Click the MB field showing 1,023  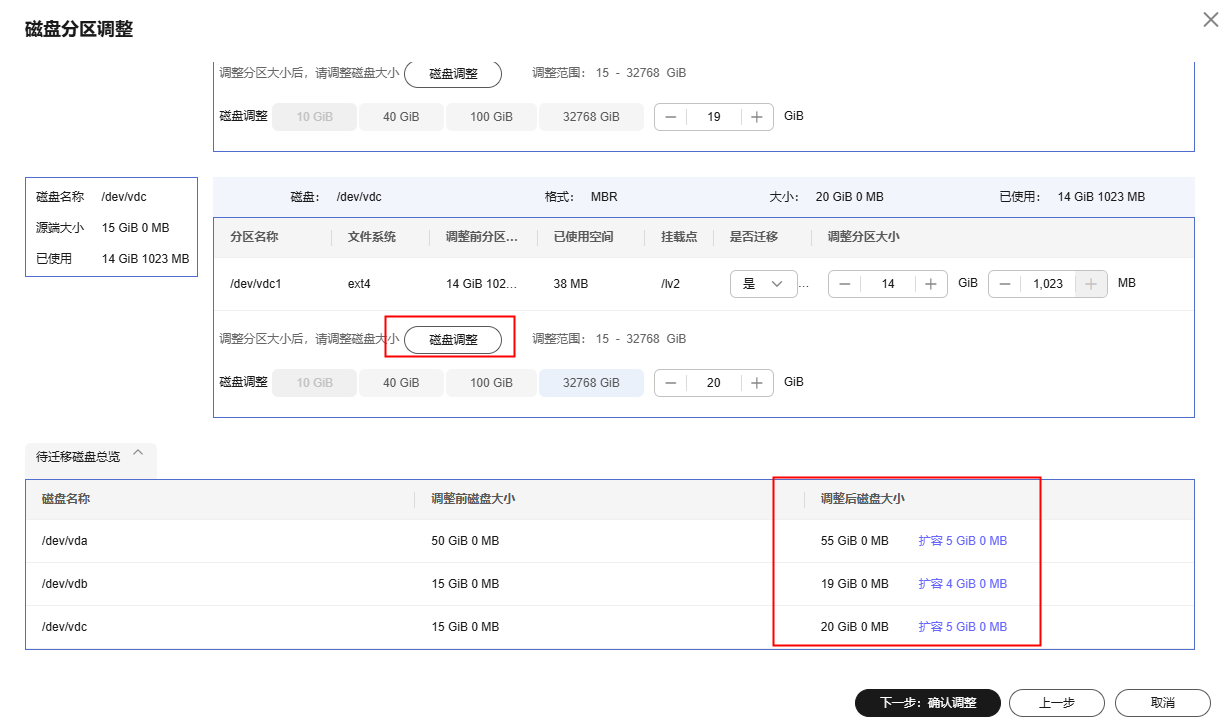1048,284
